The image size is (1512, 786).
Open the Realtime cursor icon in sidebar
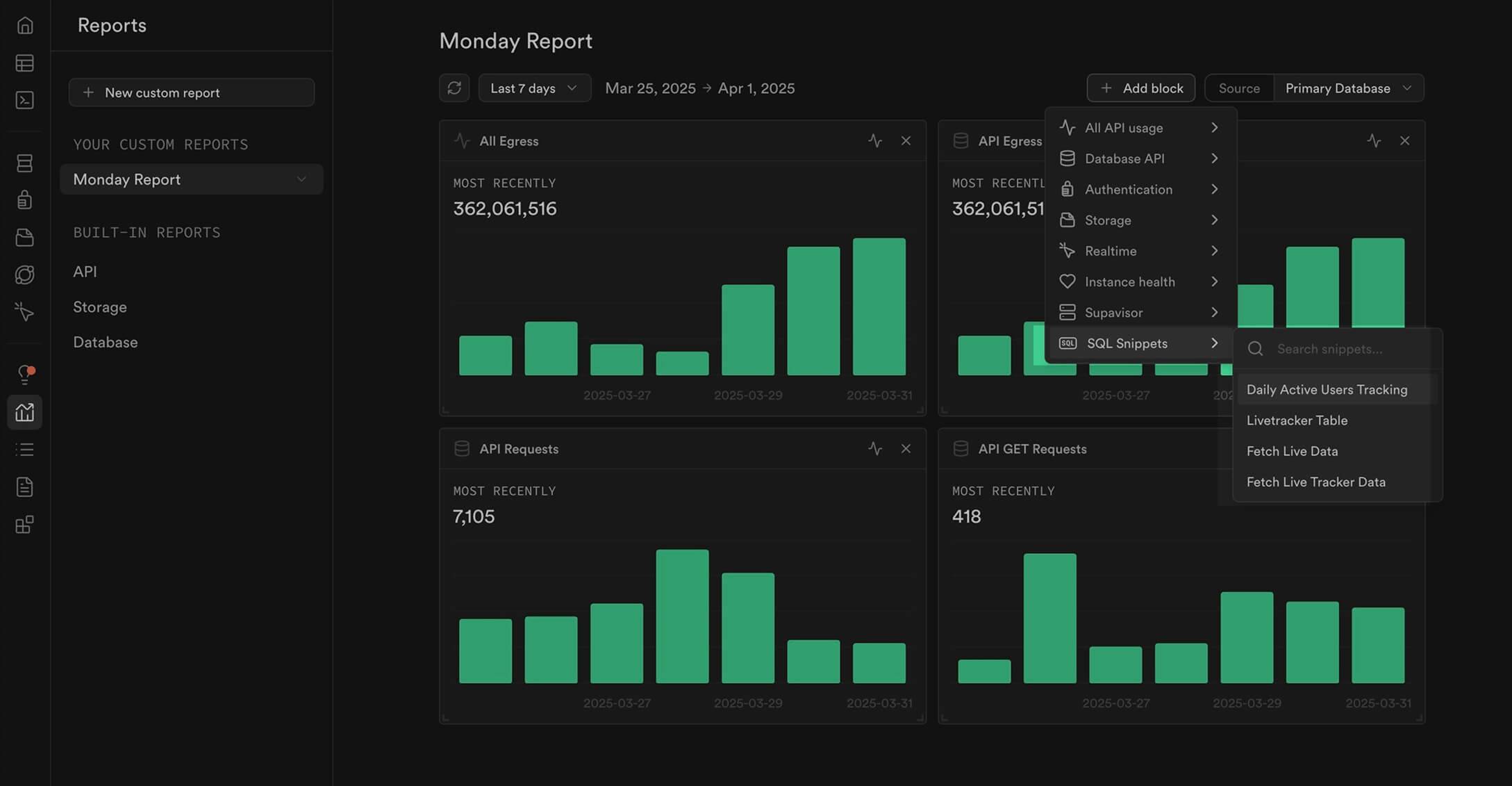tap(25, 311)
